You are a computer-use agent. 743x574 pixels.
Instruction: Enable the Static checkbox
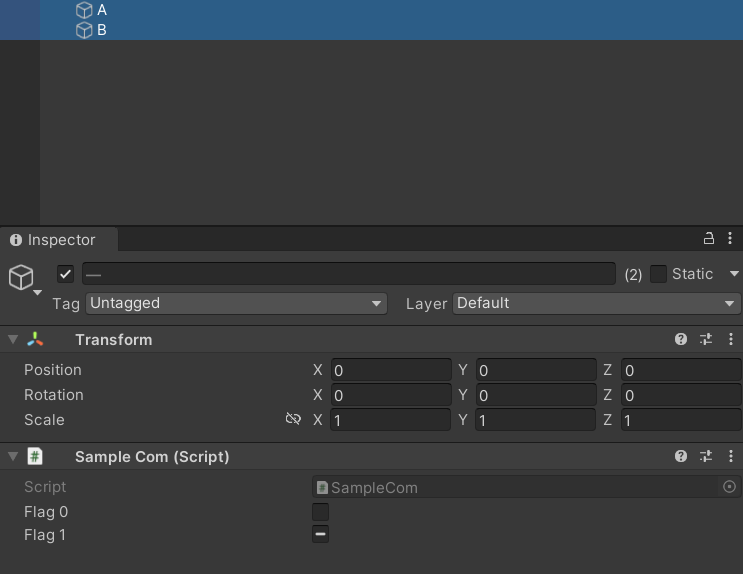pos(658,274)
